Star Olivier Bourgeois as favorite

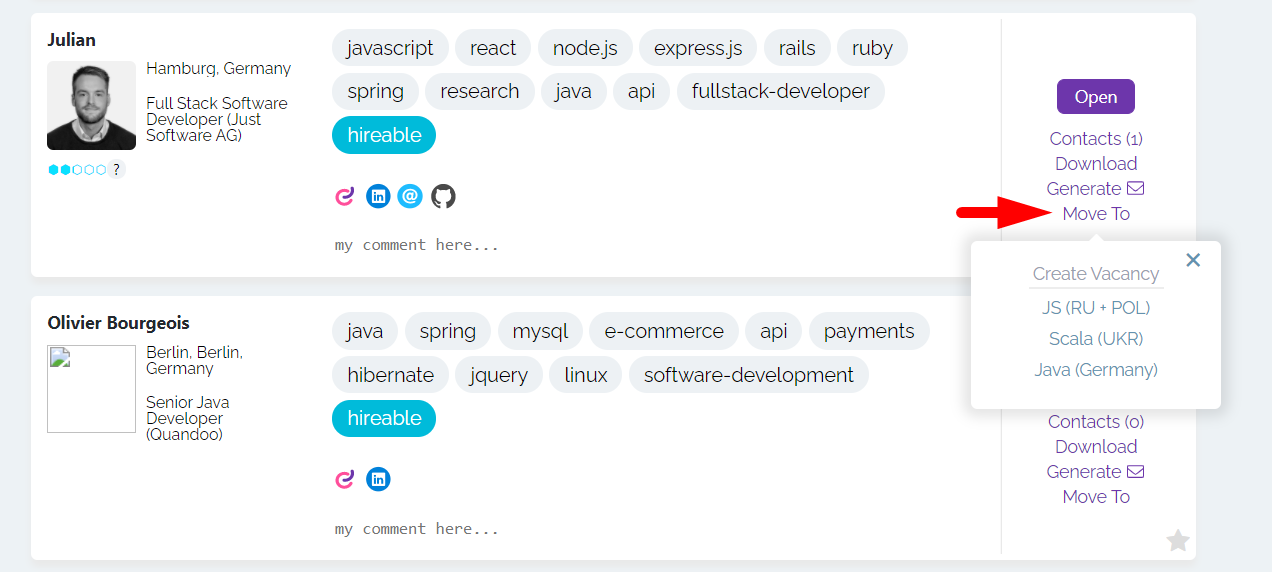pyautogui.click(x=1178, y=541)
